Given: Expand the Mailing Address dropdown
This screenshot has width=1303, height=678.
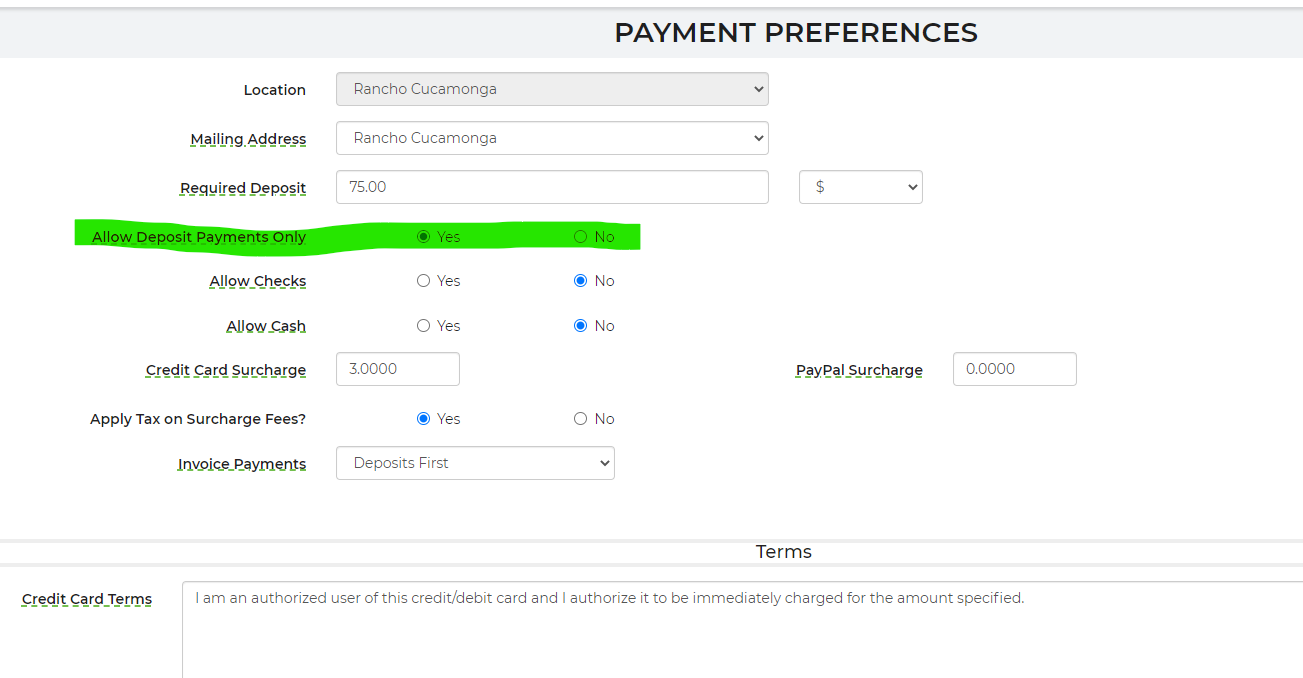Looking at the screenshot, I should [551, 138].
